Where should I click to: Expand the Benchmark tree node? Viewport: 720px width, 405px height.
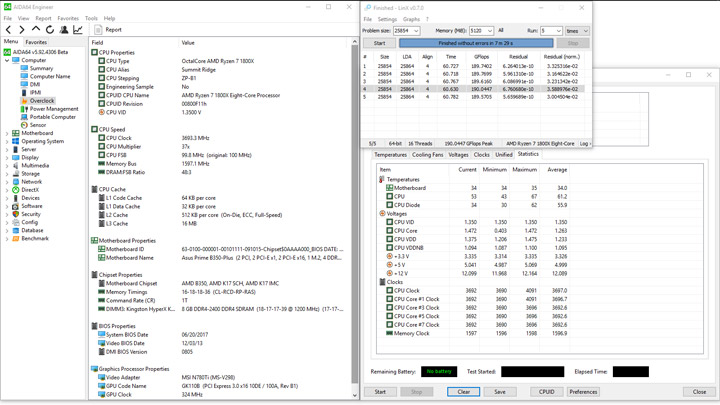click(x=7, y=239)
